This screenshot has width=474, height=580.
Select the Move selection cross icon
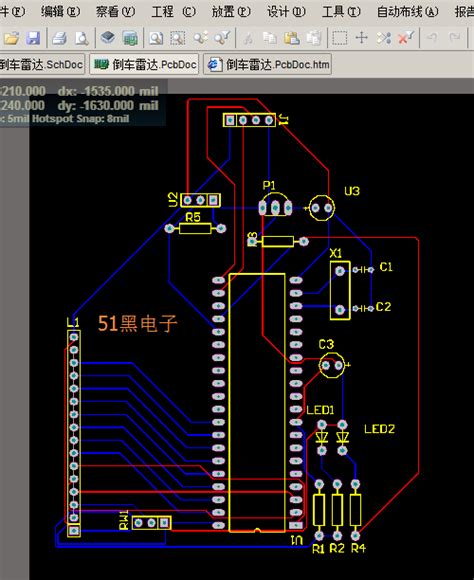point(362,38)
